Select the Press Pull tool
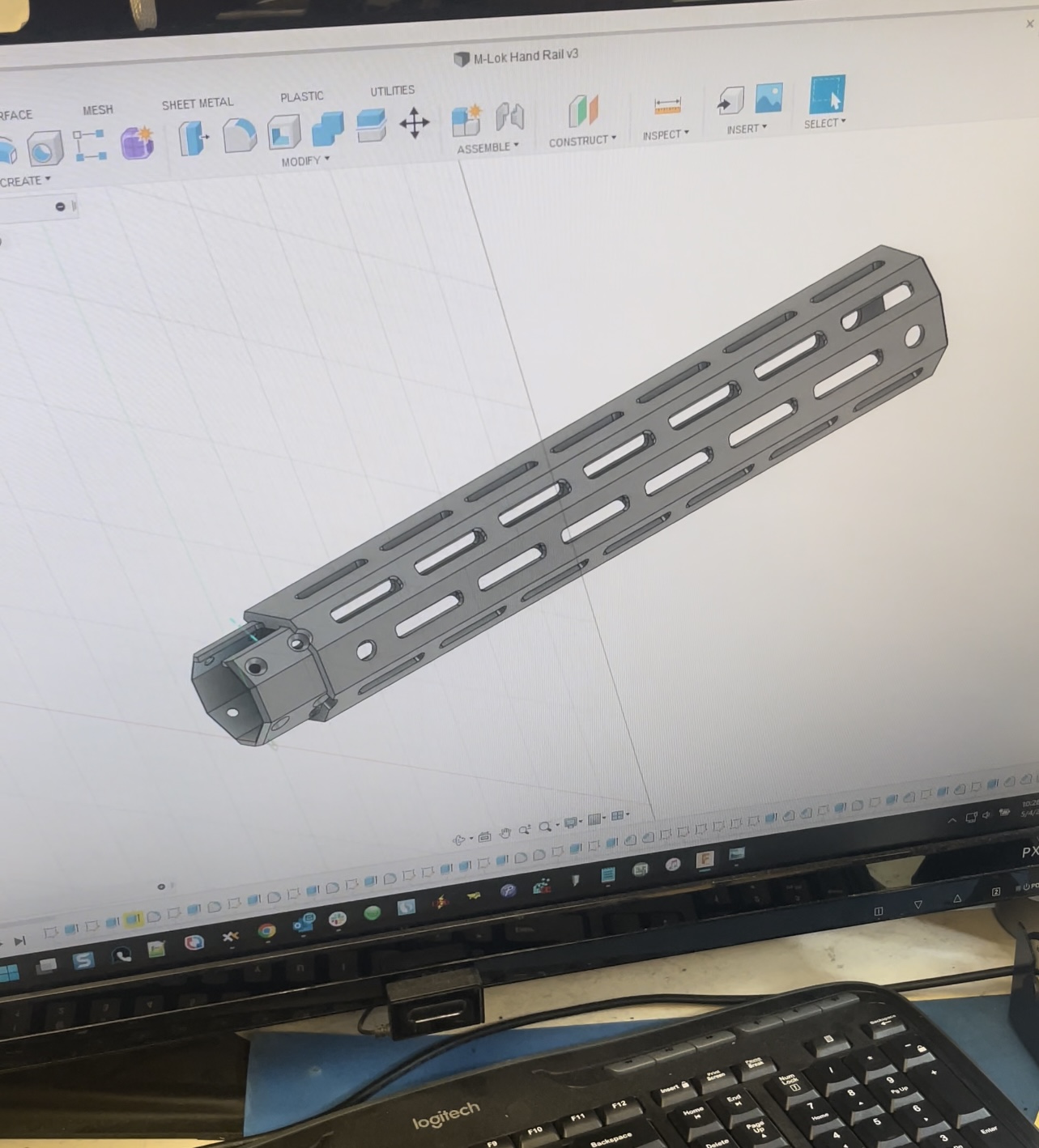 [x=193, y=138]
